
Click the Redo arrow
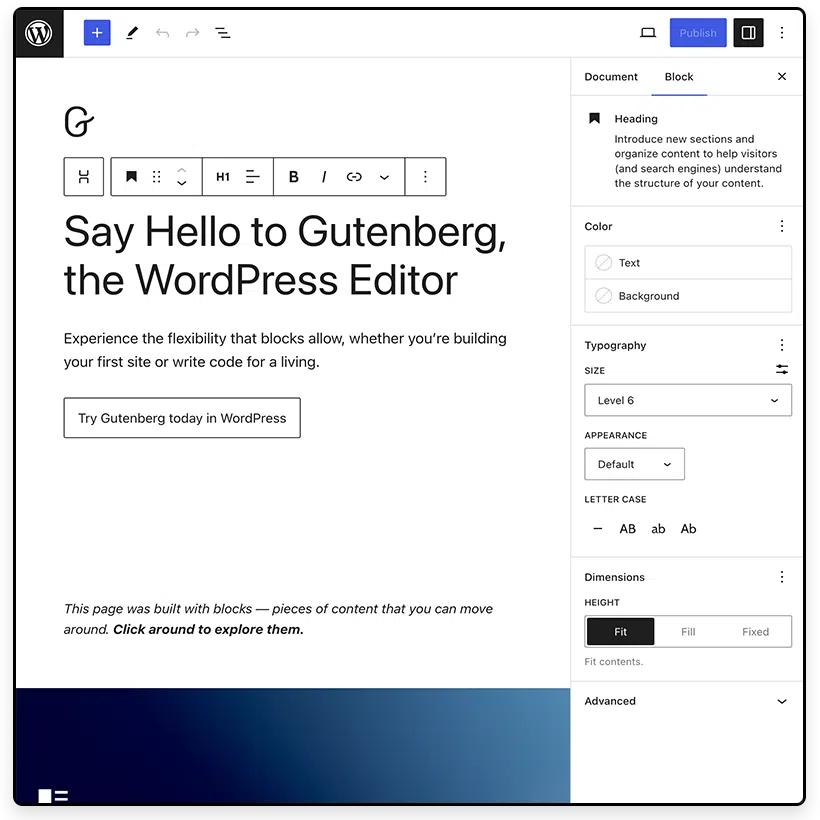[x=192, y=33]
